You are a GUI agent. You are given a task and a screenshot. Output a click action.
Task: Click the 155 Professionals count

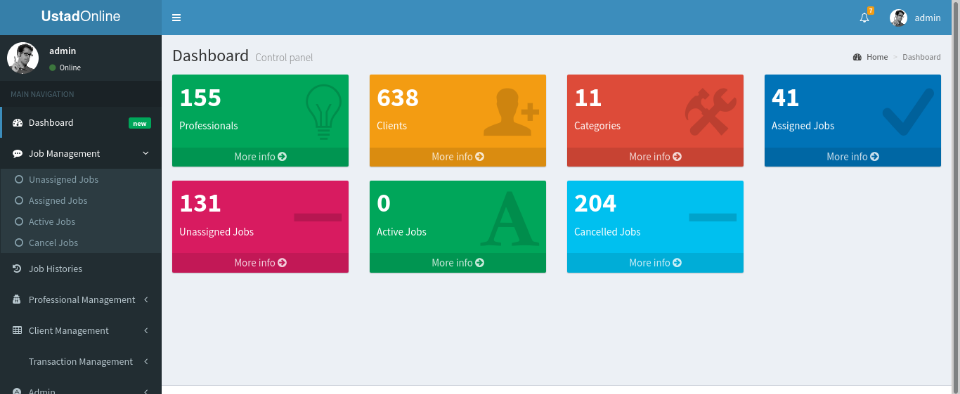200,98
